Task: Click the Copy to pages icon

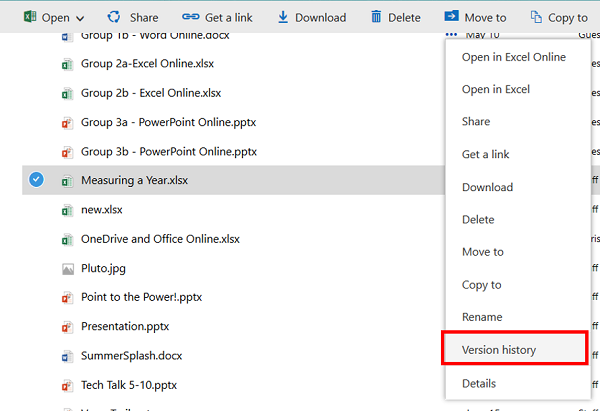Action: [536, 17]
